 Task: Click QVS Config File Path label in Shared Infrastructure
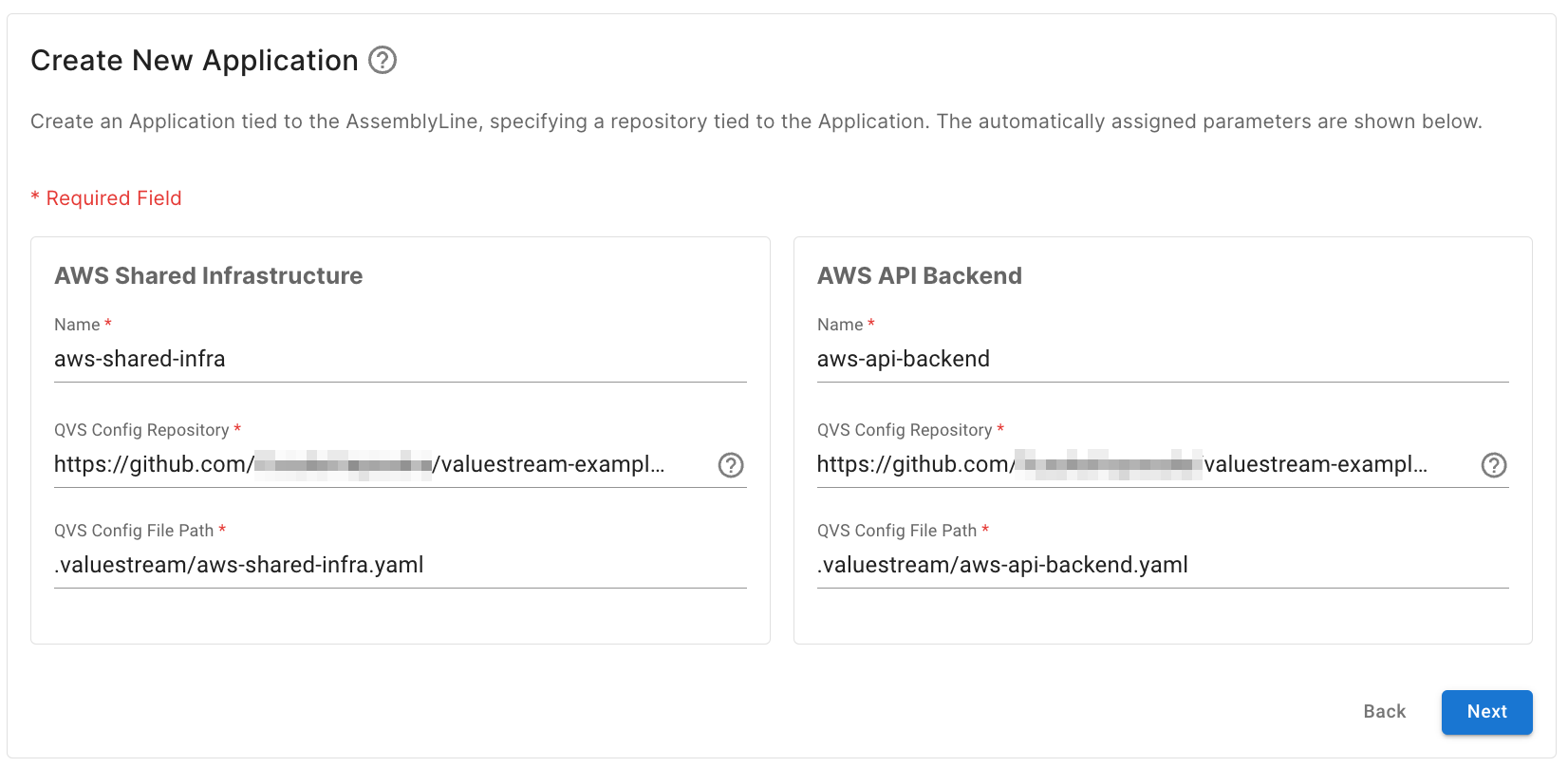[134, 531]
